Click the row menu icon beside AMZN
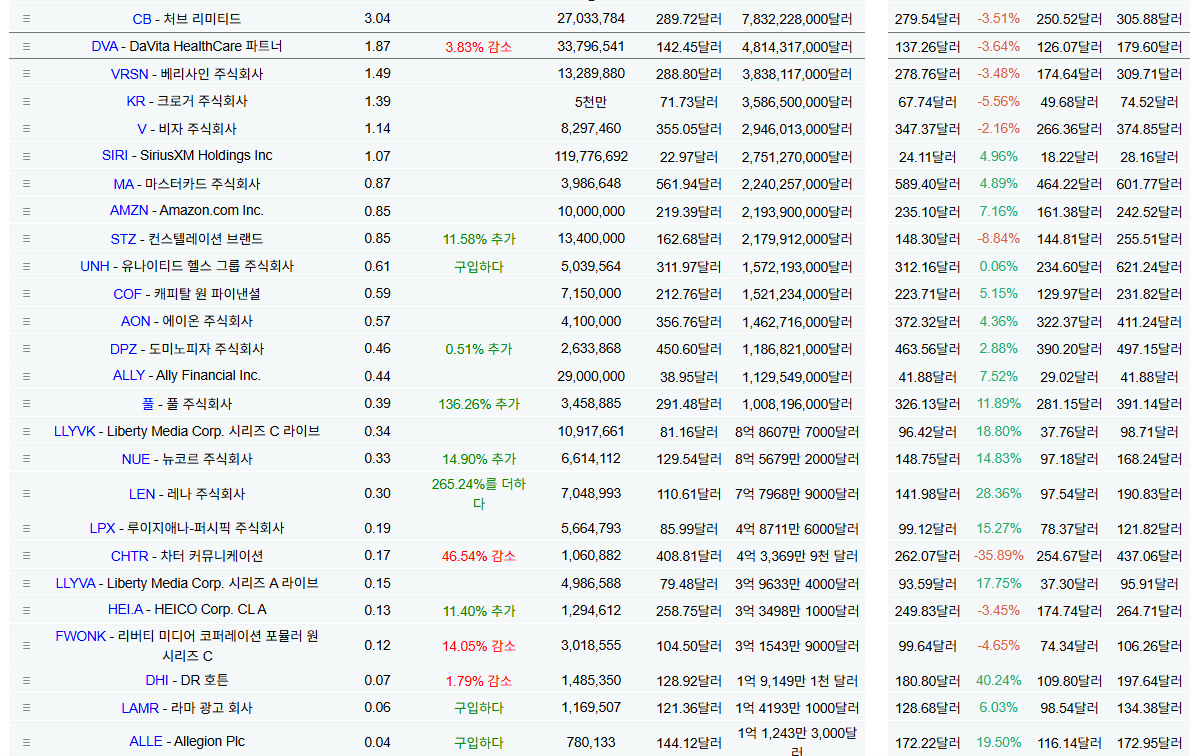The image size is (1197, 756). 26,211
